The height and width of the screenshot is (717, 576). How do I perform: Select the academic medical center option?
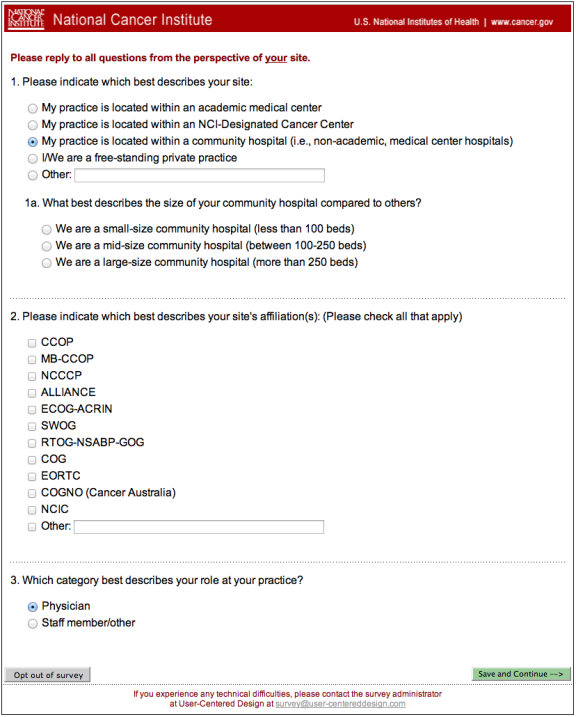click(32, 108)
